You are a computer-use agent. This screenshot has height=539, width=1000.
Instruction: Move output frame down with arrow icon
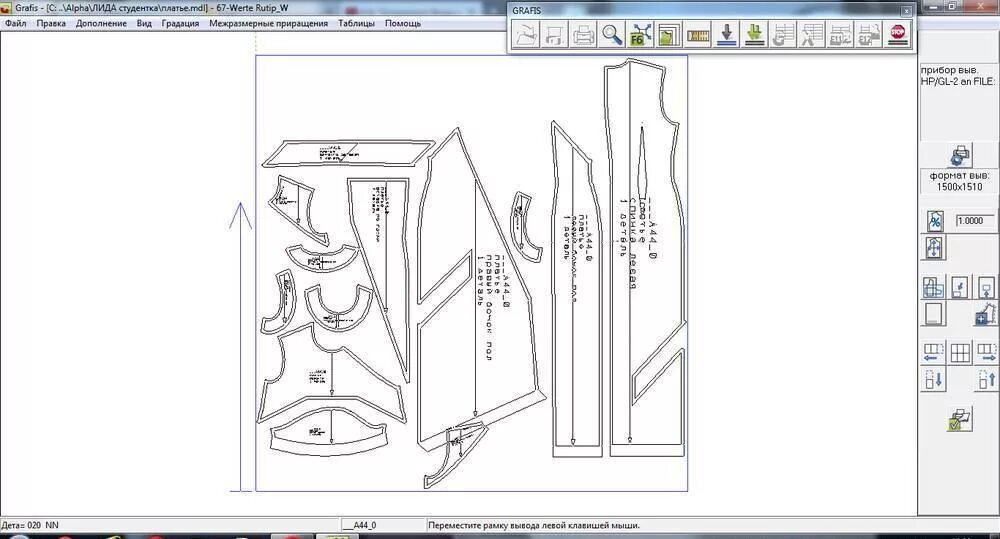[x=934, y=380]
